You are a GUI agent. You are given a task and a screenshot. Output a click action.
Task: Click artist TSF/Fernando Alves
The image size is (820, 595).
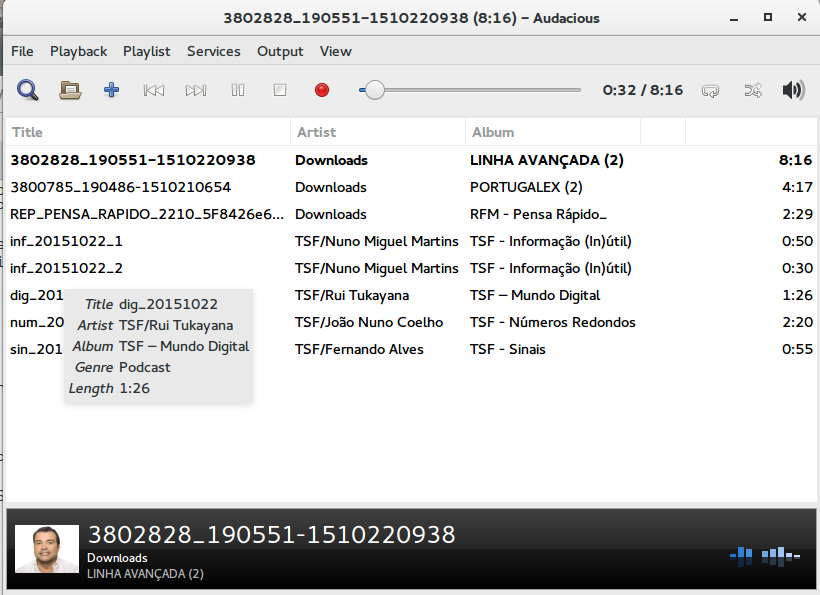pos(359,349)
